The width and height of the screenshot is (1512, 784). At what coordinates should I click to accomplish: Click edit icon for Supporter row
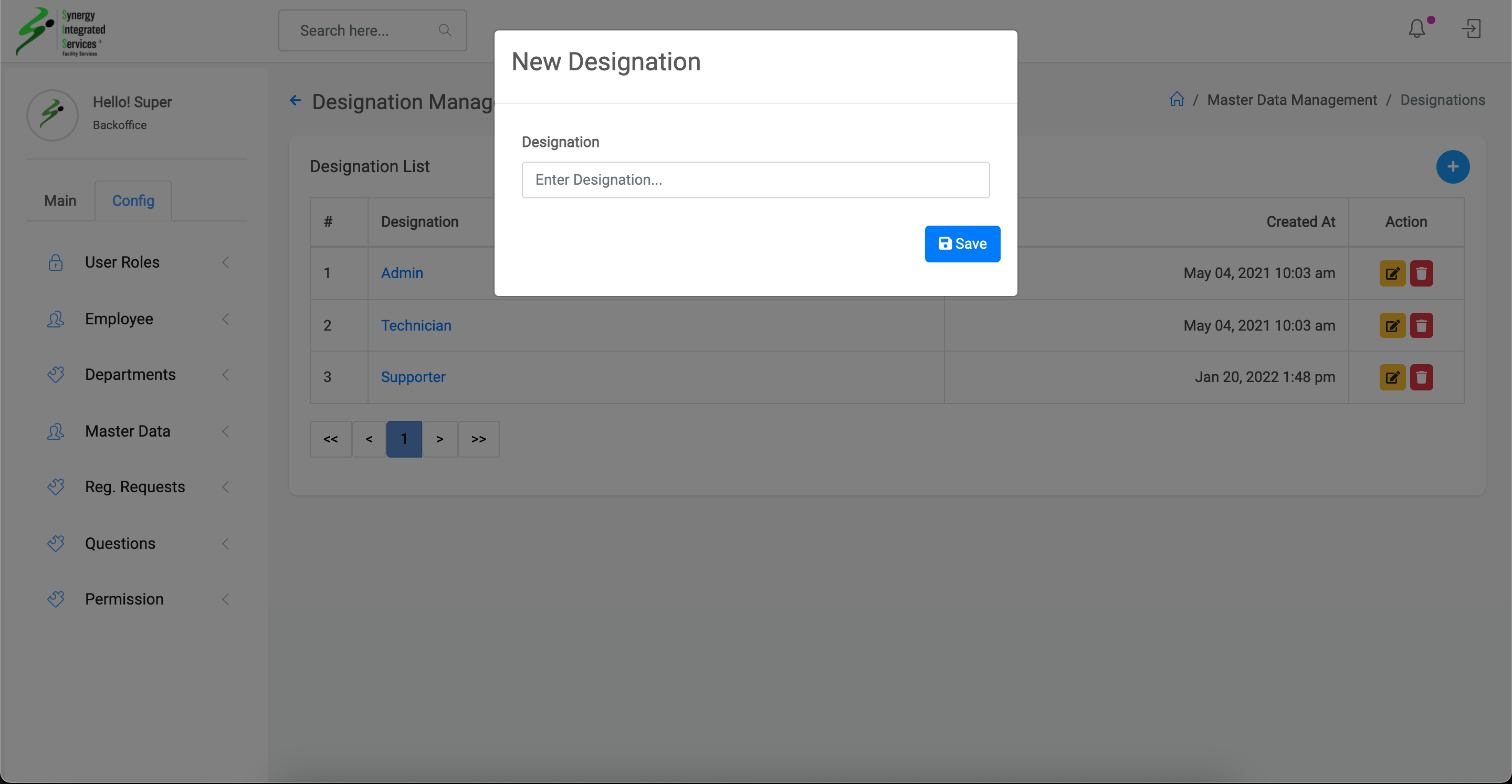pos(1392,377)
